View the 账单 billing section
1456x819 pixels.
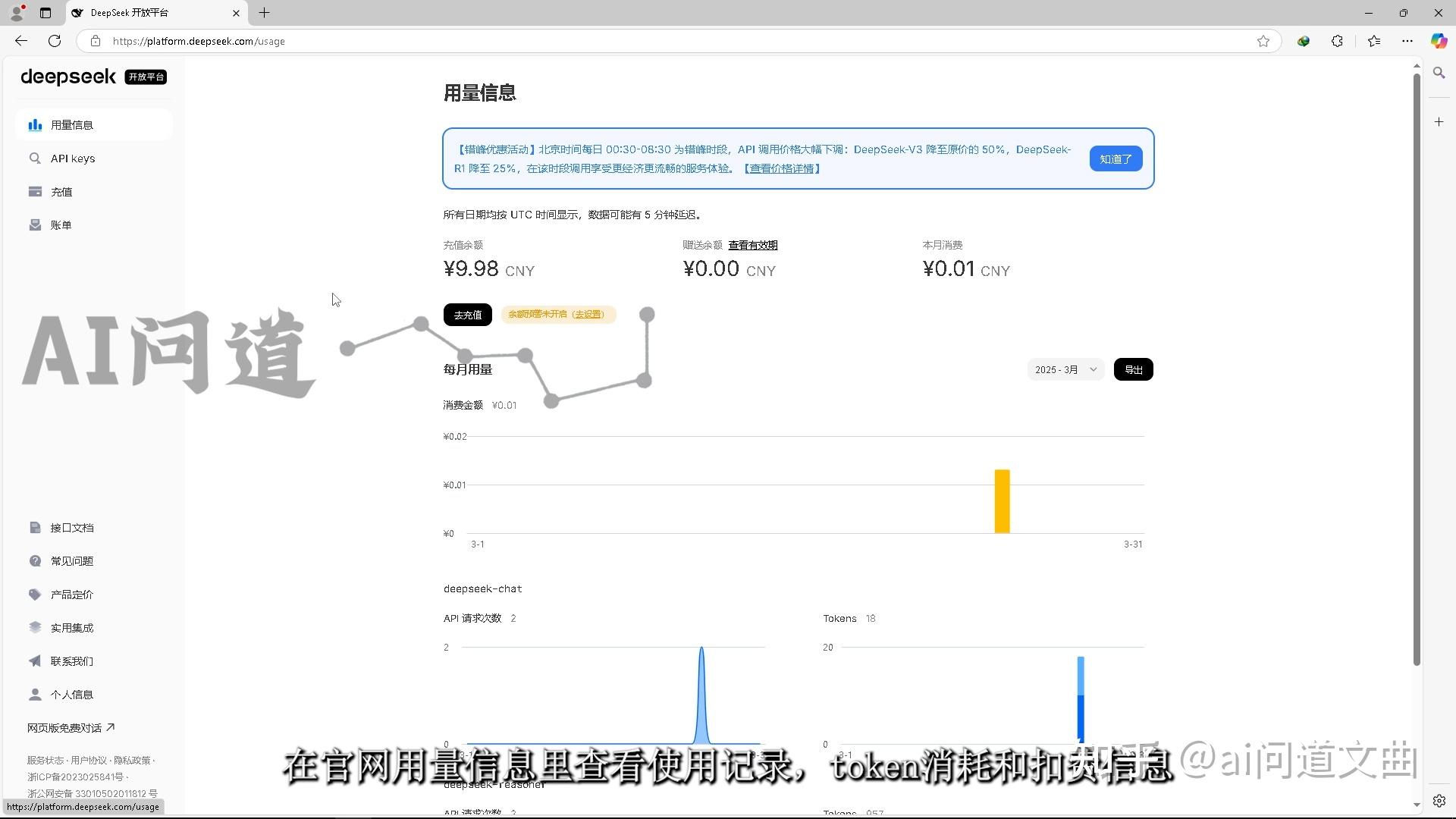click(61, 224)
